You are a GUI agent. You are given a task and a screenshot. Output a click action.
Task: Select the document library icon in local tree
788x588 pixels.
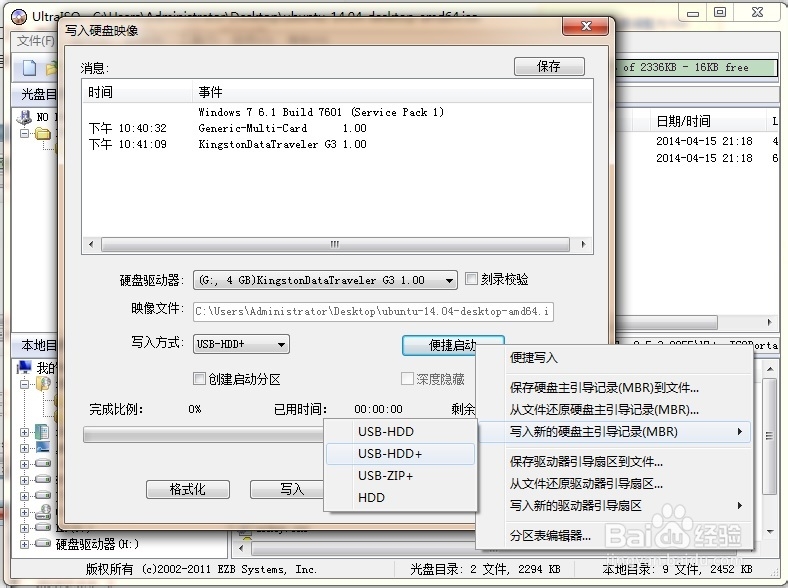[x=42, y=432]
